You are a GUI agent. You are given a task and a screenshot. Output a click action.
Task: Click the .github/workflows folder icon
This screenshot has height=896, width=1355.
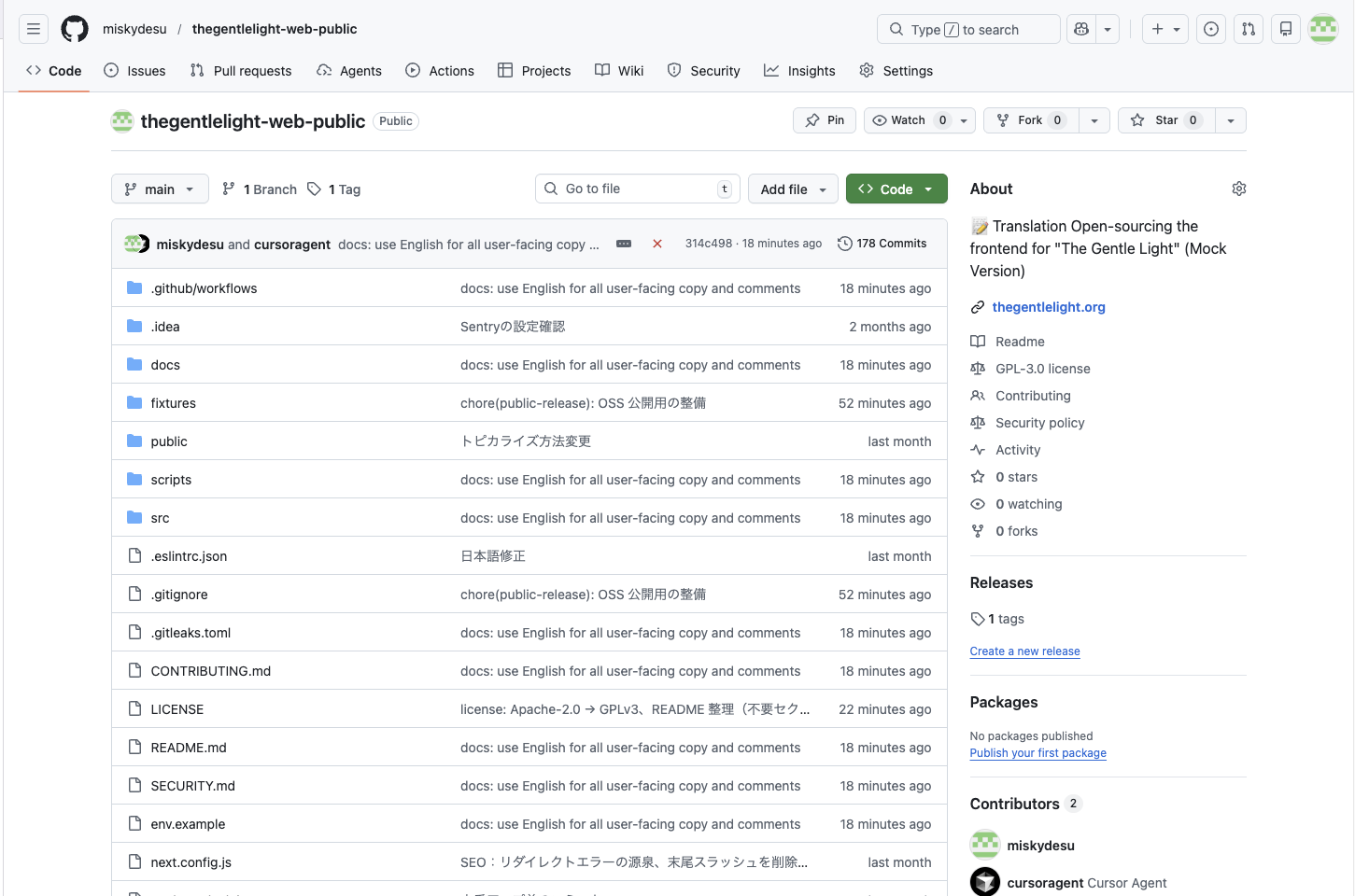point(134,288)
